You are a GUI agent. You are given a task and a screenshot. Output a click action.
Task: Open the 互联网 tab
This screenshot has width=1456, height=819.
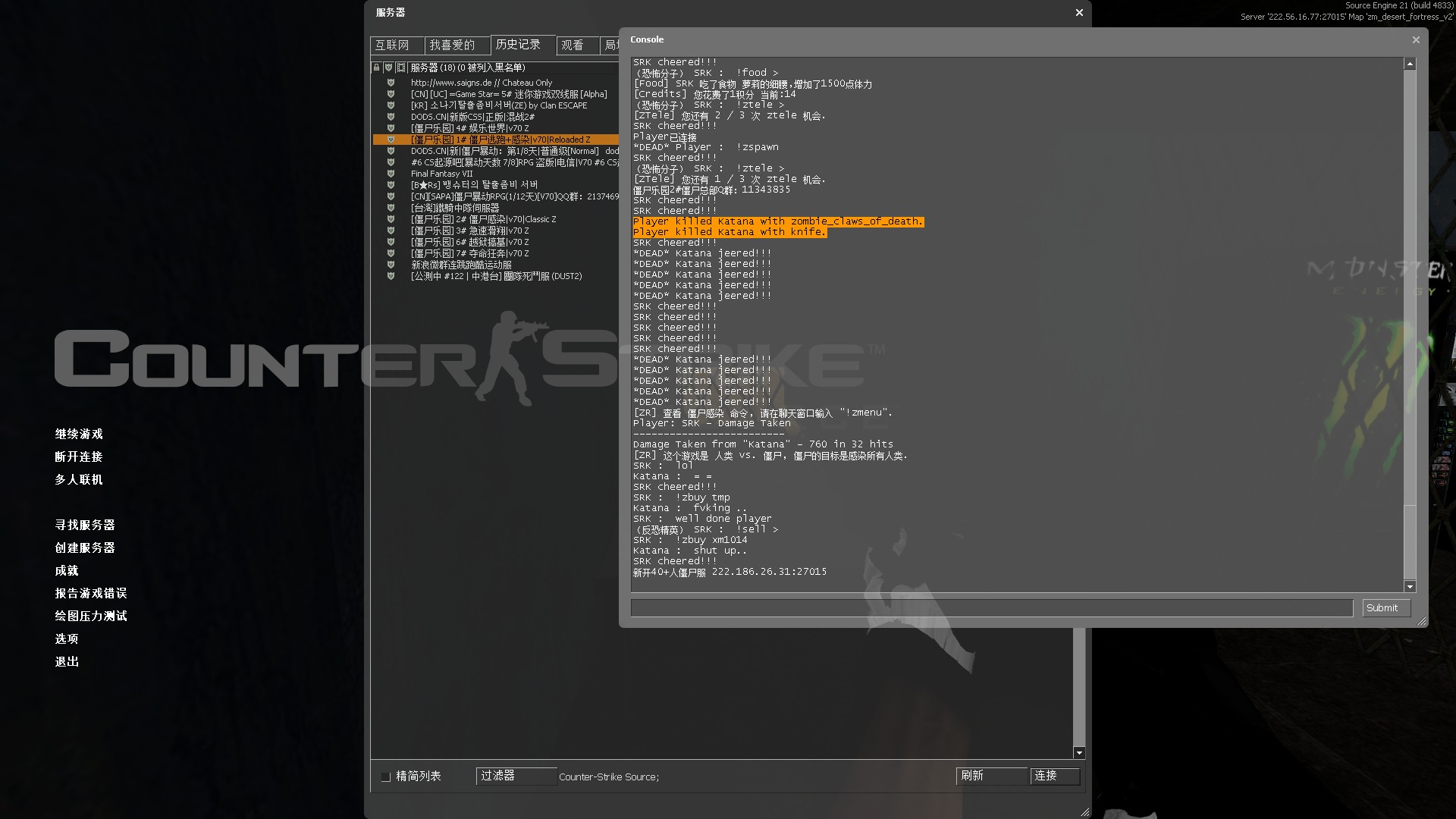point(396,45)
